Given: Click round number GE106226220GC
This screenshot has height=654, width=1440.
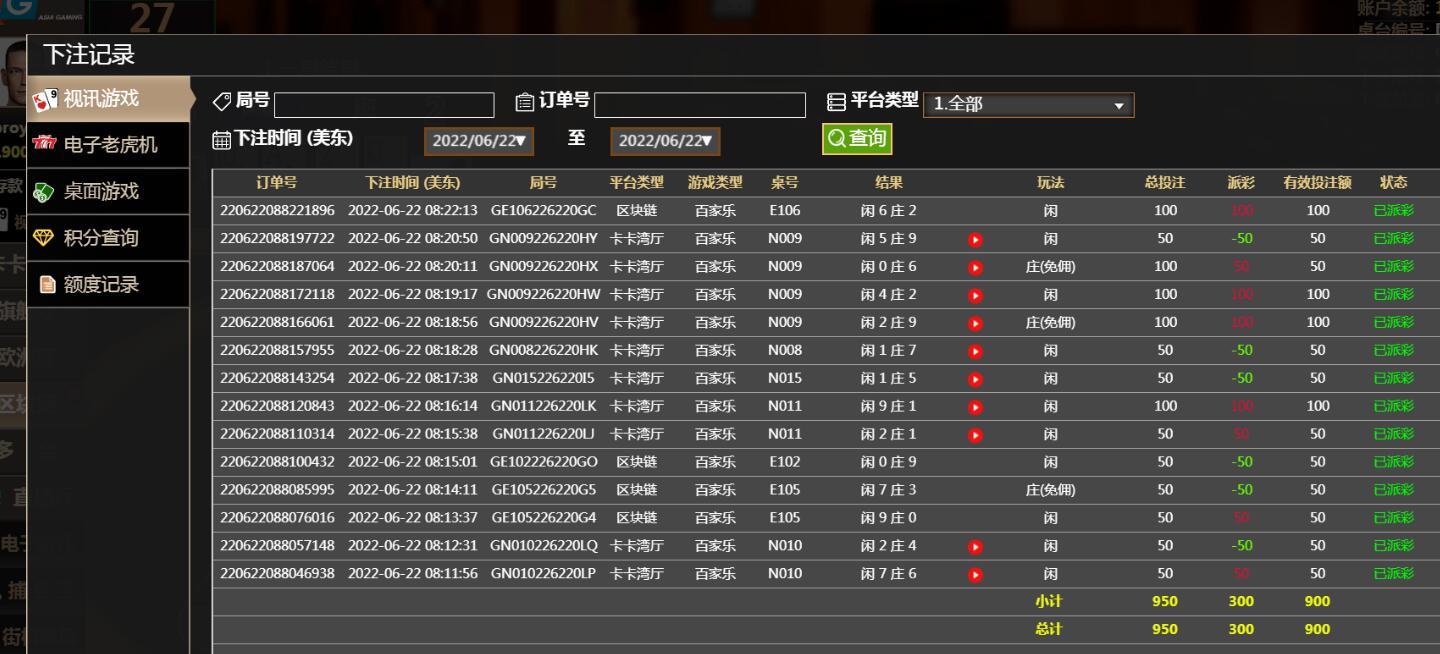Looking at the screenshot, I should (543, 211).
